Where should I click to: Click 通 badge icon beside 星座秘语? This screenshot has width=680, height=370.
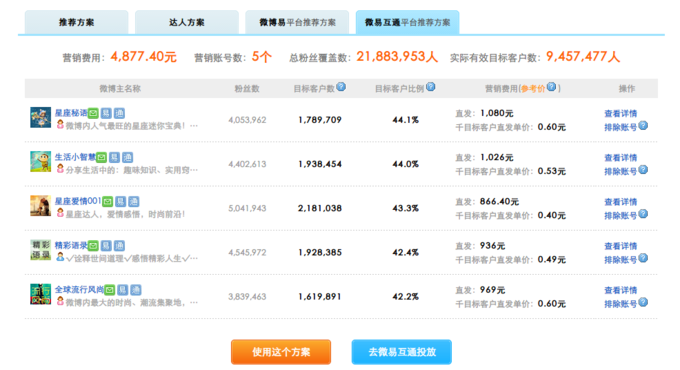pyautogui.click(x=119, y=114)
